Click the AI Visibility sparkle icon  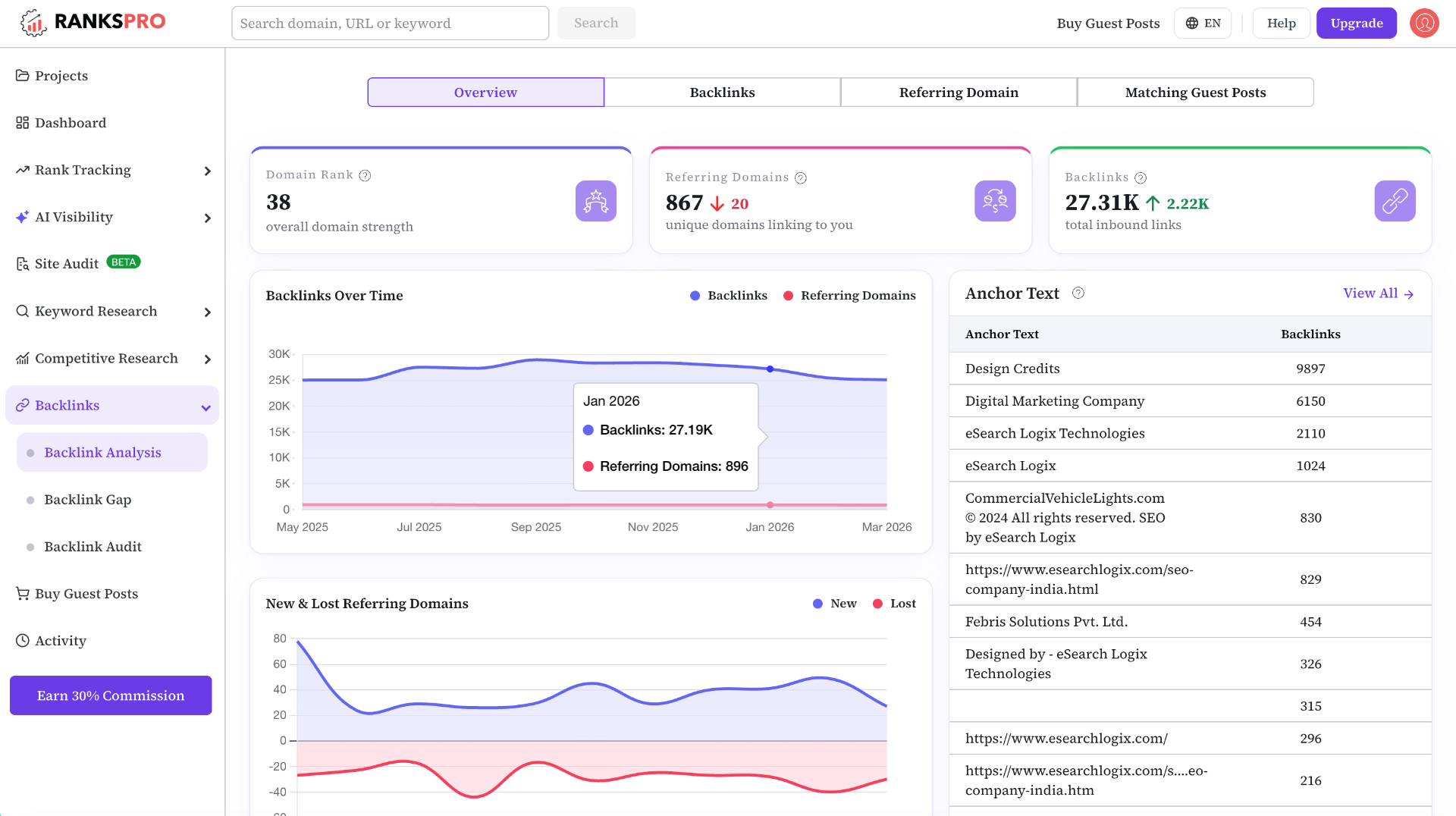[x=23, y=217]
